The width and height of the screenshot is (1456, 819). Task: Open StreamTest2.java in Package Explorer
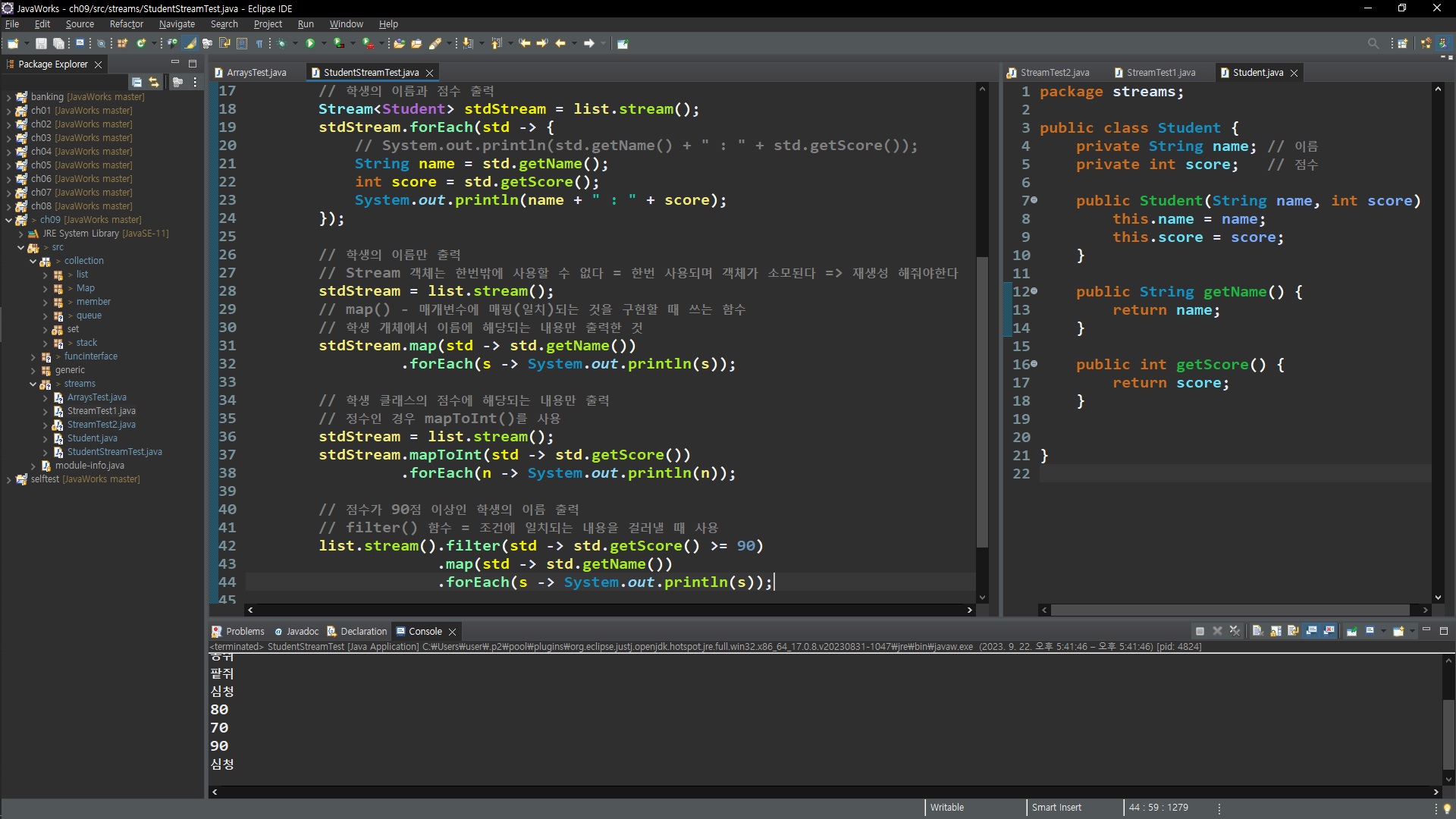click(101, 425)
